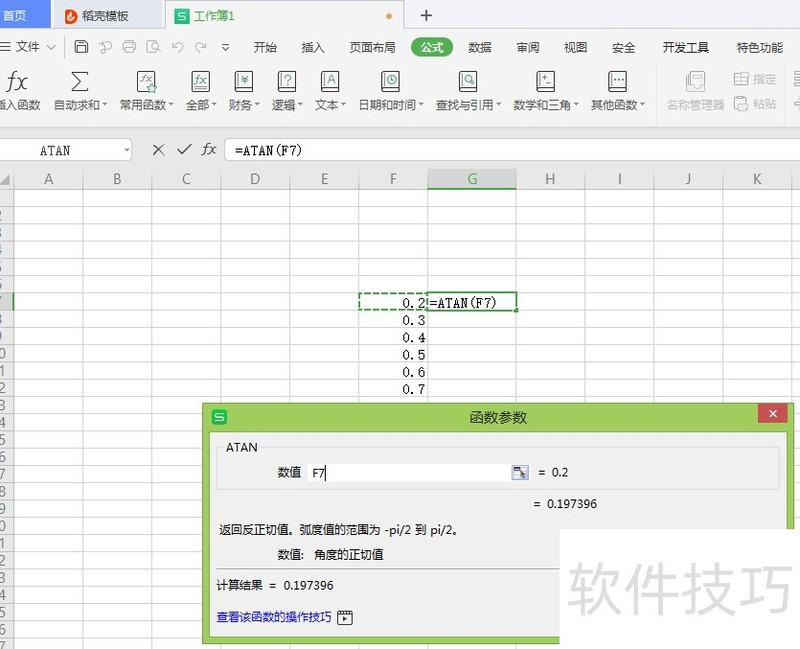Image resolution: width=800 pixels, height=649 pixels.
Task: Open the 查看该函数的操作技巧 link
Action: (x=274, y=617)
